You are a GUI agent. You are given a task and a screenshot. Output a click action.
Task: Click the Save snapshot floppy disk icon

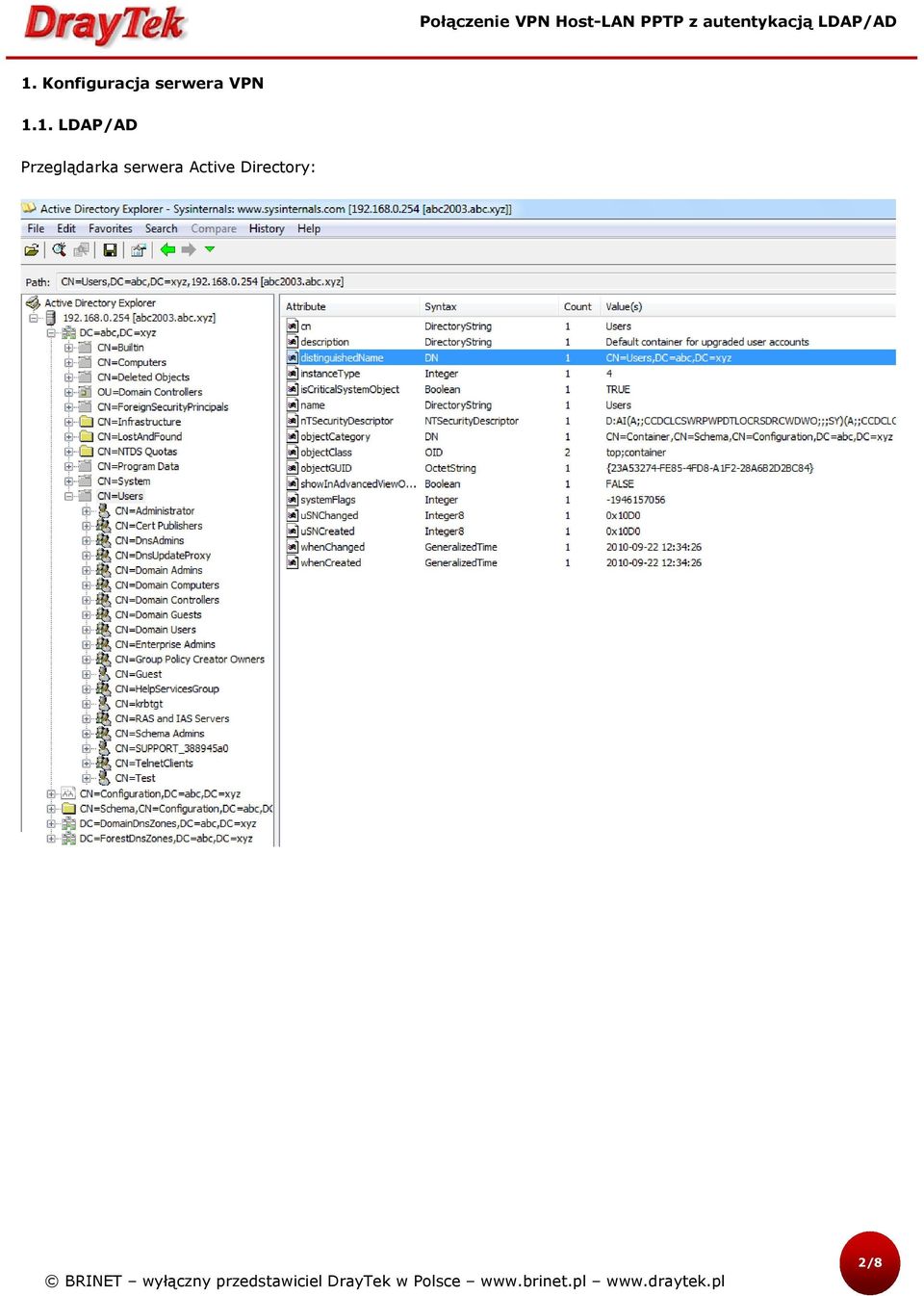pos(110,250)
